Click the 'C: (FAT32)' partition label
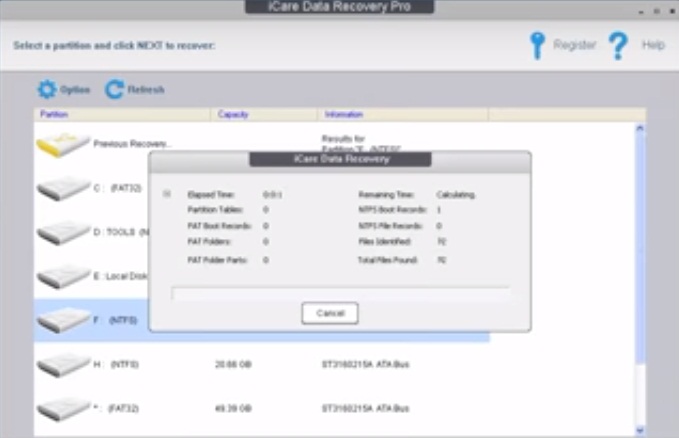The image size is (679, 438). click(117, 188)
